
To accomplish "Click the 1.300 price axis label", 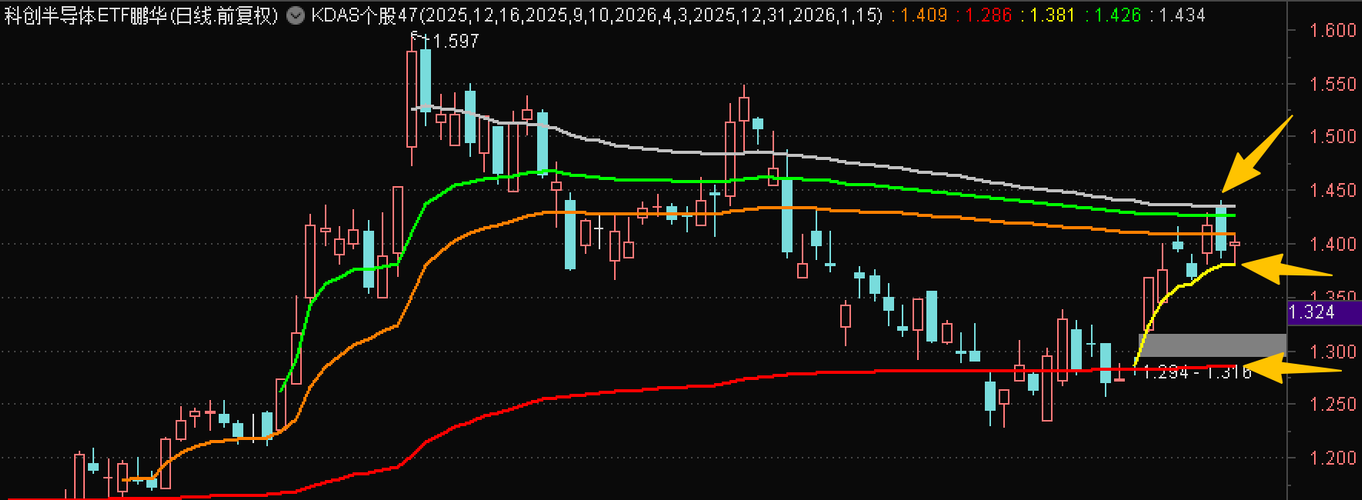I will click(1333, 352).
